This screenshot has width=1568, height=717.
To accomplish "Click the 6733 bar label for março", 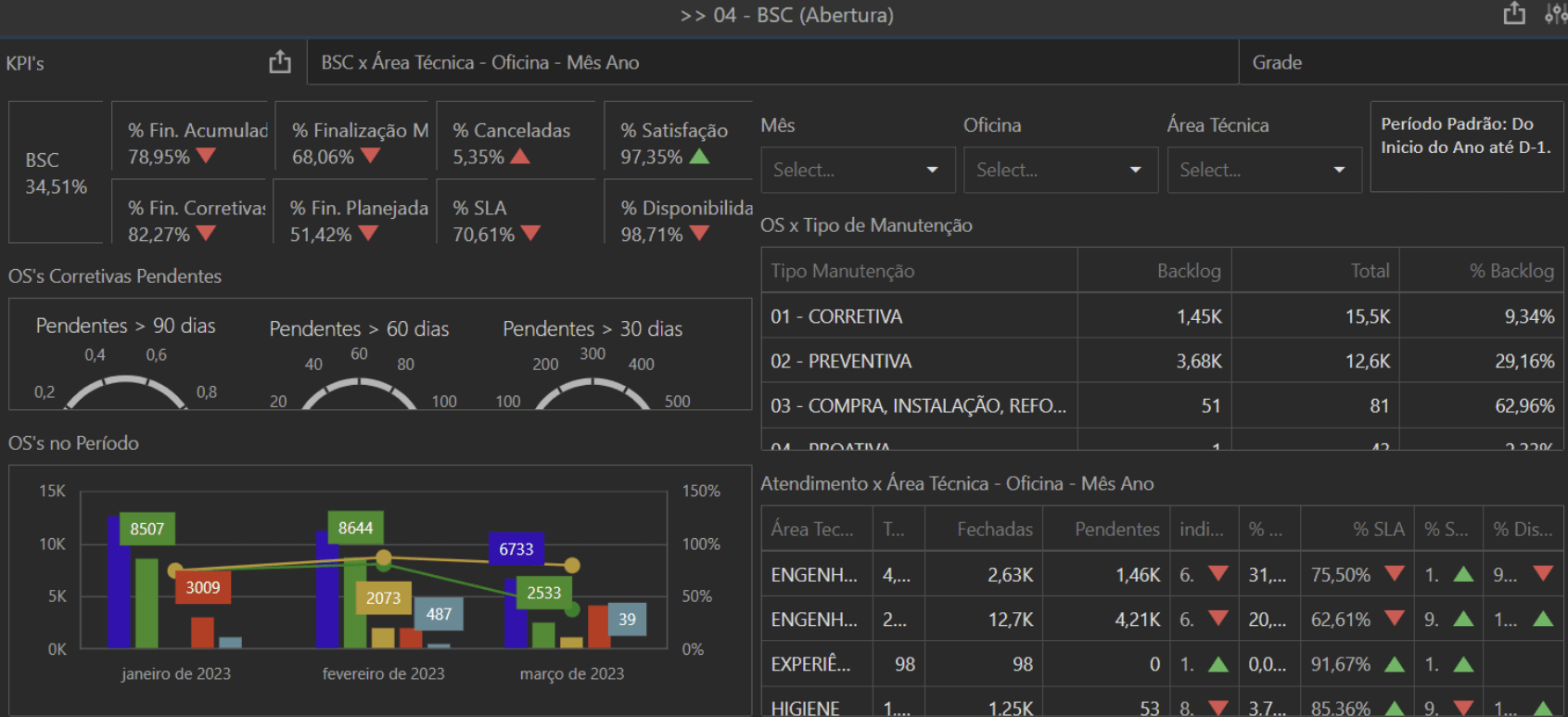I will (x=516, y=549).
